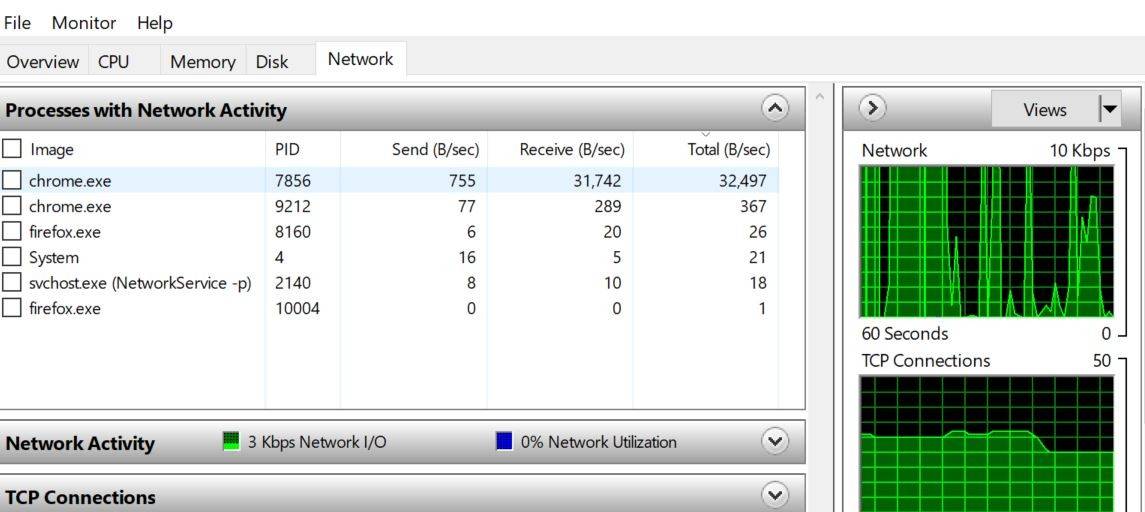Expand the TCP Connections section

pos(775,494)
